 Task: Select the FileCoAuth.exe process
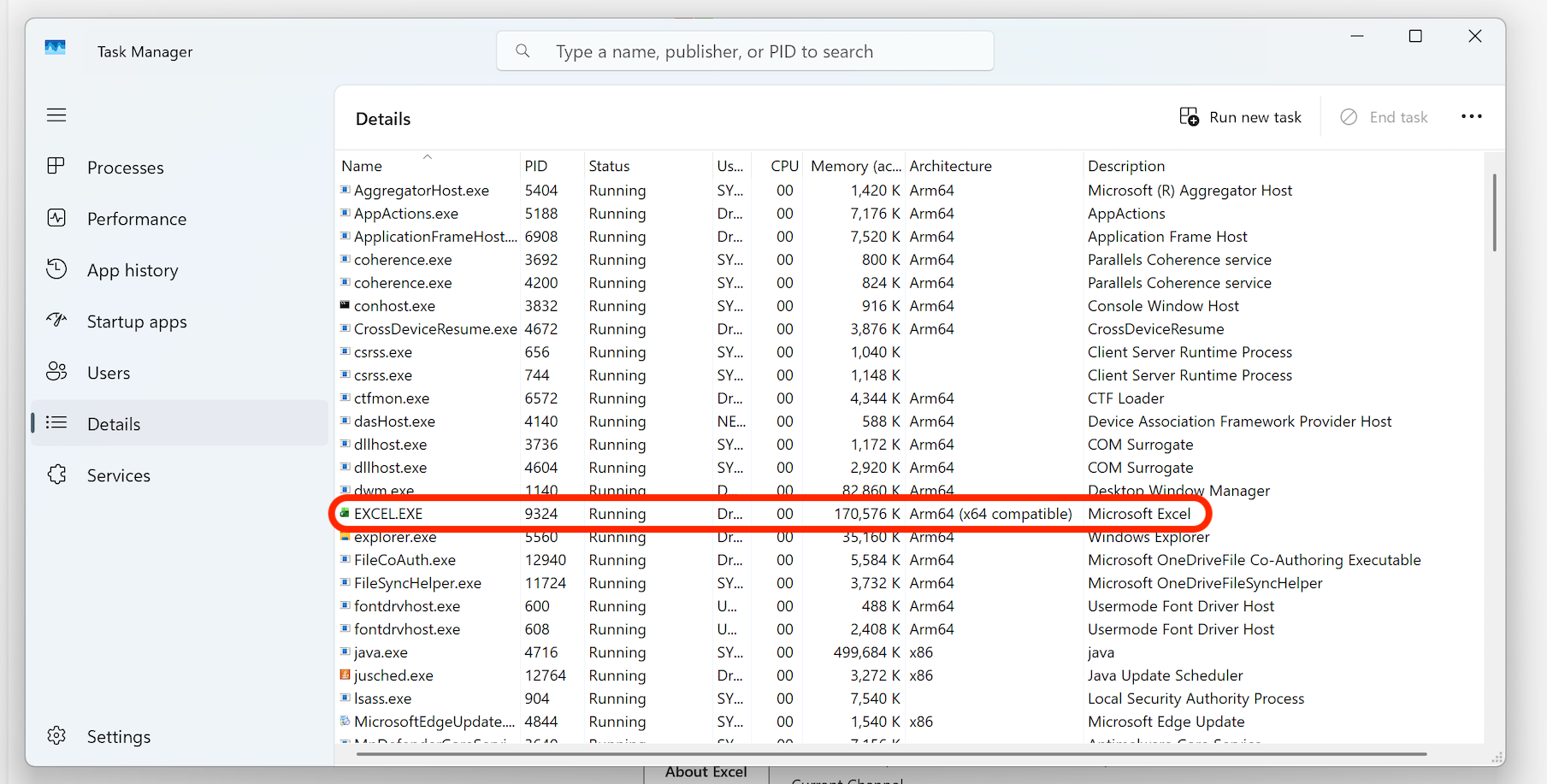pos(910,559)
